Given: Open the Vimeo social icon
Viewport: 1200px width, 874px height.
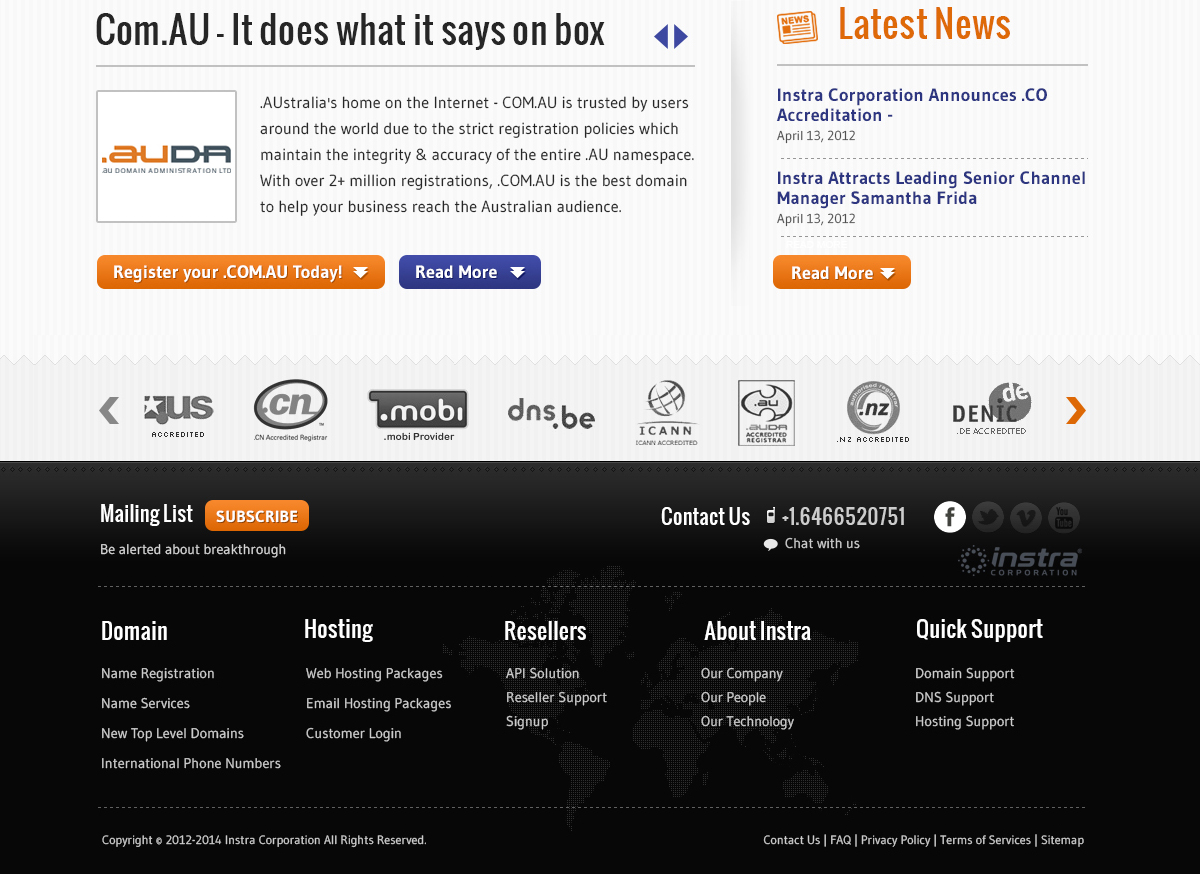Looking at the screenshot, I should [1026, 517].
